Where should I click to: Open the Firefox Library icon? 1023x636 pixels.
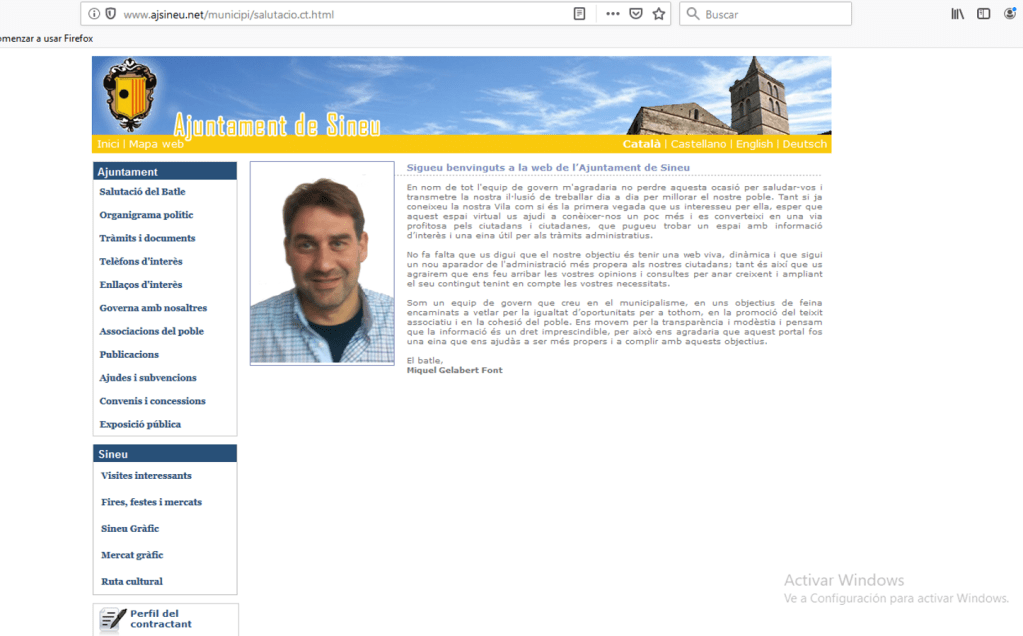click(x=957, y=14)
